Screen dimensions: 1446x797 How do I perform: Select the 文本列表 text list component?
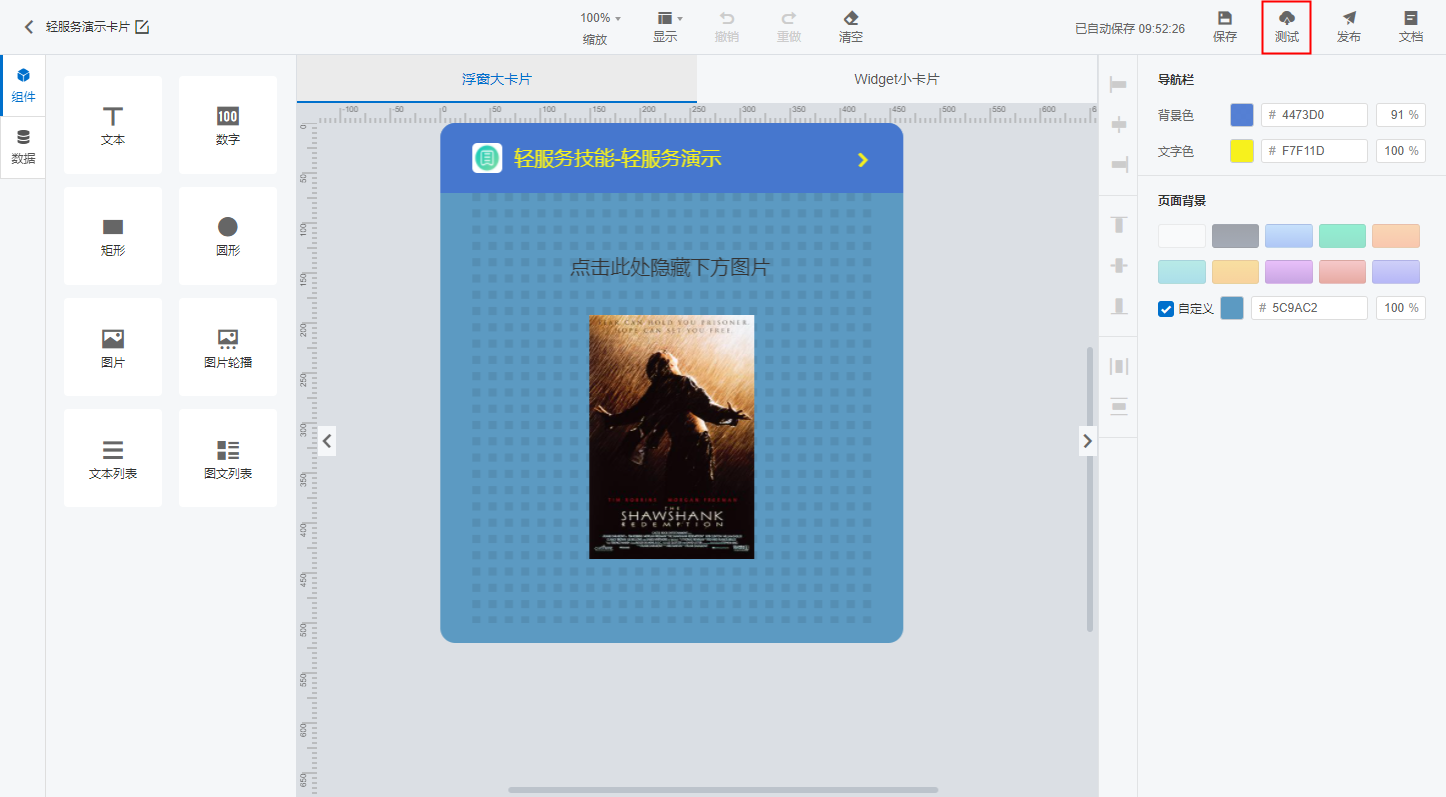click(113, 458)
